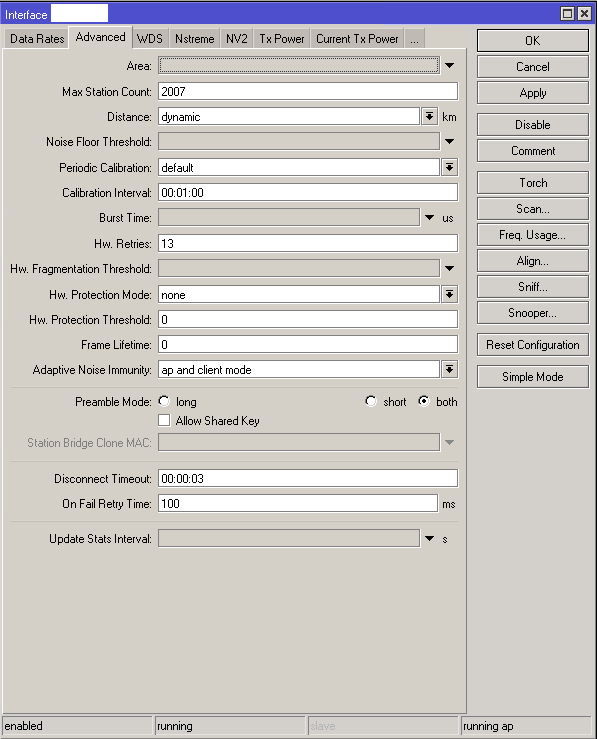Click the Hw. Protection Threshold field
The width and height of the screenshot is (597, 739).
coord(308,320)
